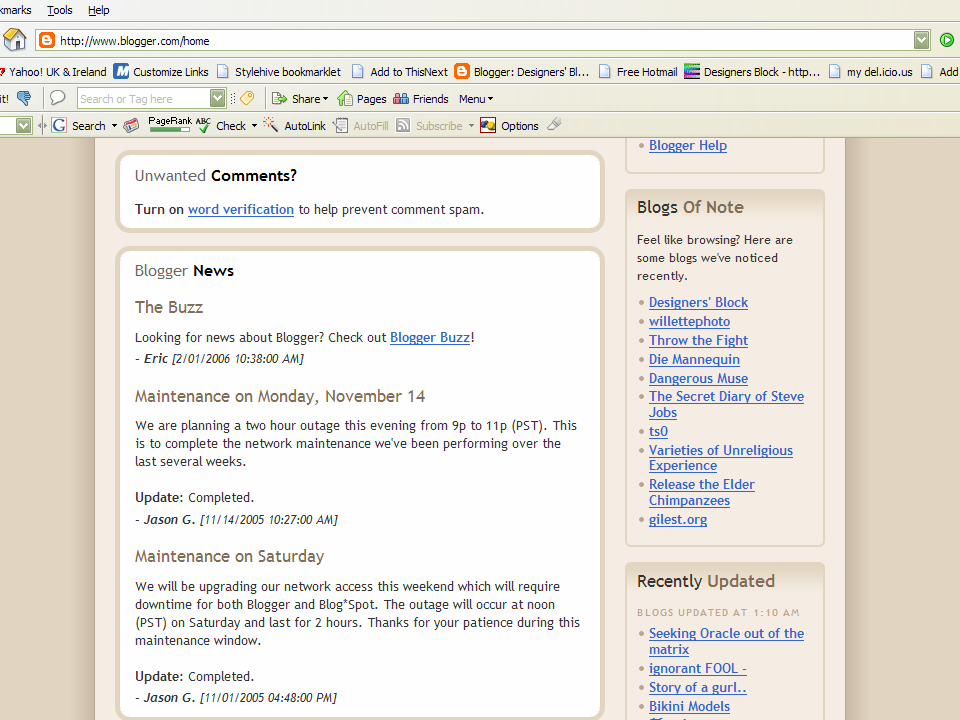Image resolution: width=960 pixels, height=720 pixels.
Task: Click the highlighter pen icon
Action: point(554,124)
